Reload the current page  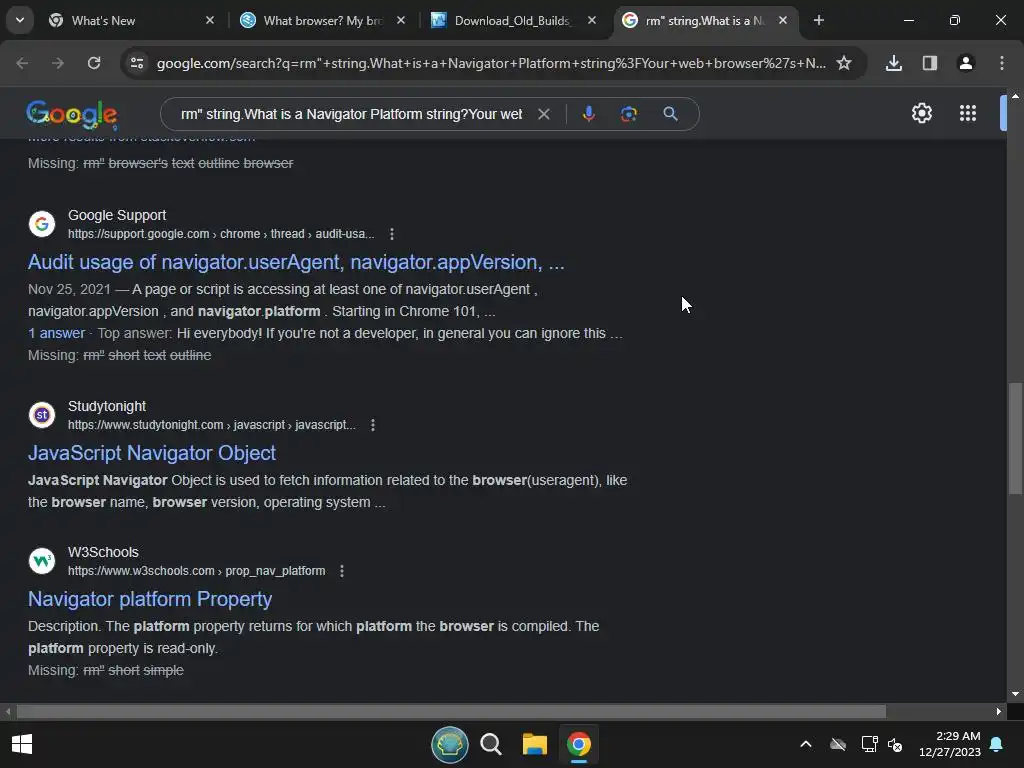[94, 63]
